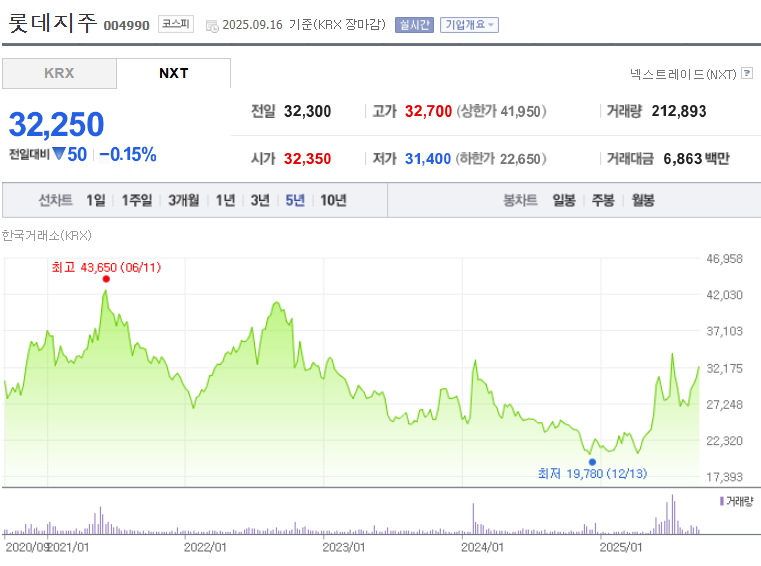Viewport: 761px width, 566px height.
Task: Click the 2022/01 x-axis label
Action: (x=205, y=547)
